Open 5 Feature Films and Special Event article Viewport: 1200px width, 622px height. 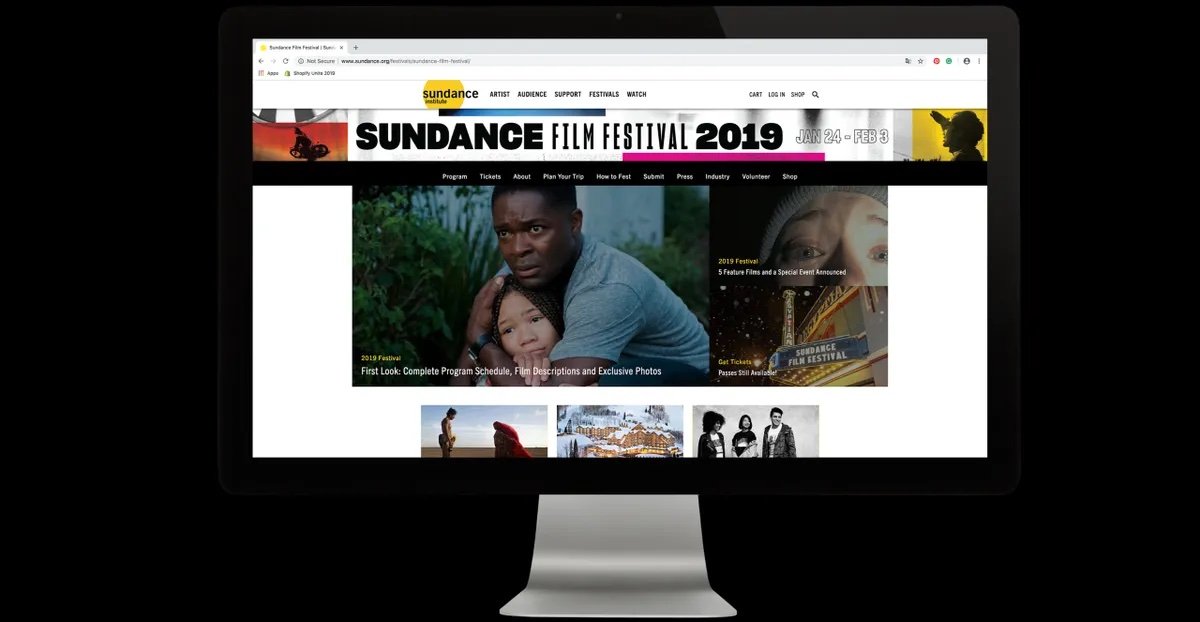(782, 272)
